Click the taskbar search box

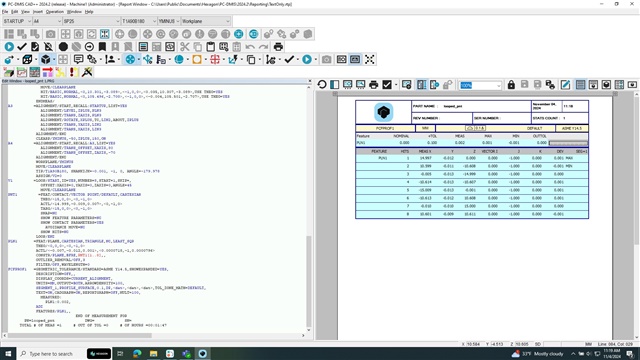pyautogui.click(x=51, y=353)
